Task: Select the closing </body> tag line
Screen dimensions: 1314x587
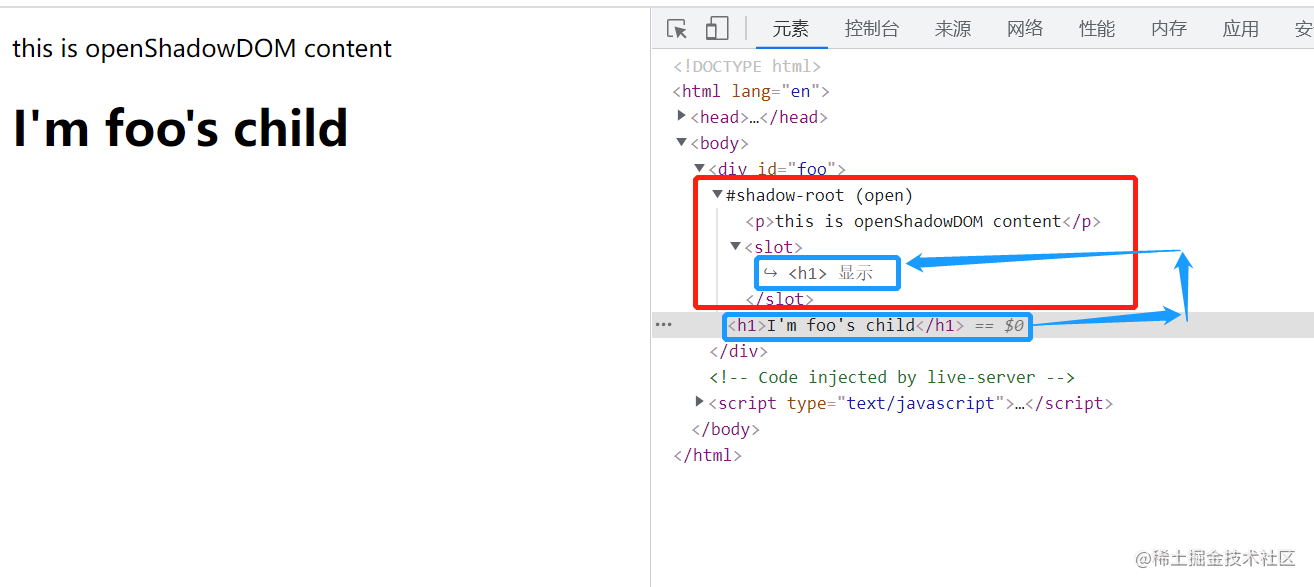Action: tap(725, 429)
